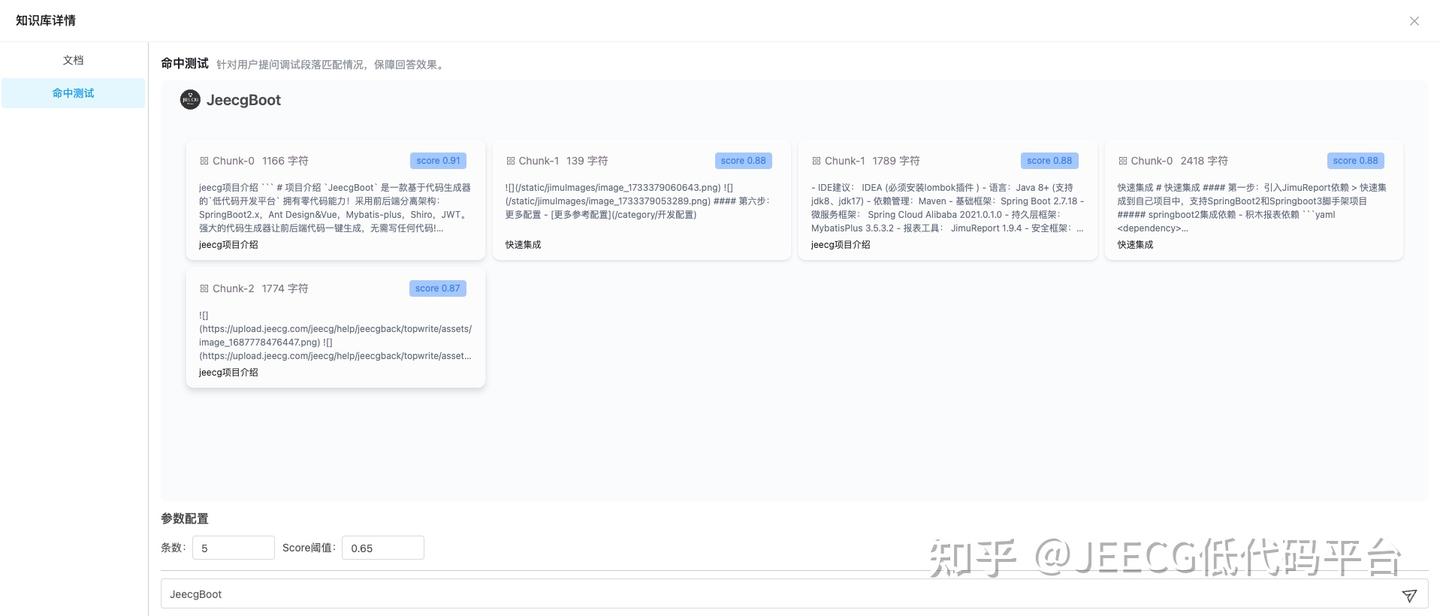Click 快速集成 label on 139 字符 card
1440x616 pixels.
(x=523, y=245)
